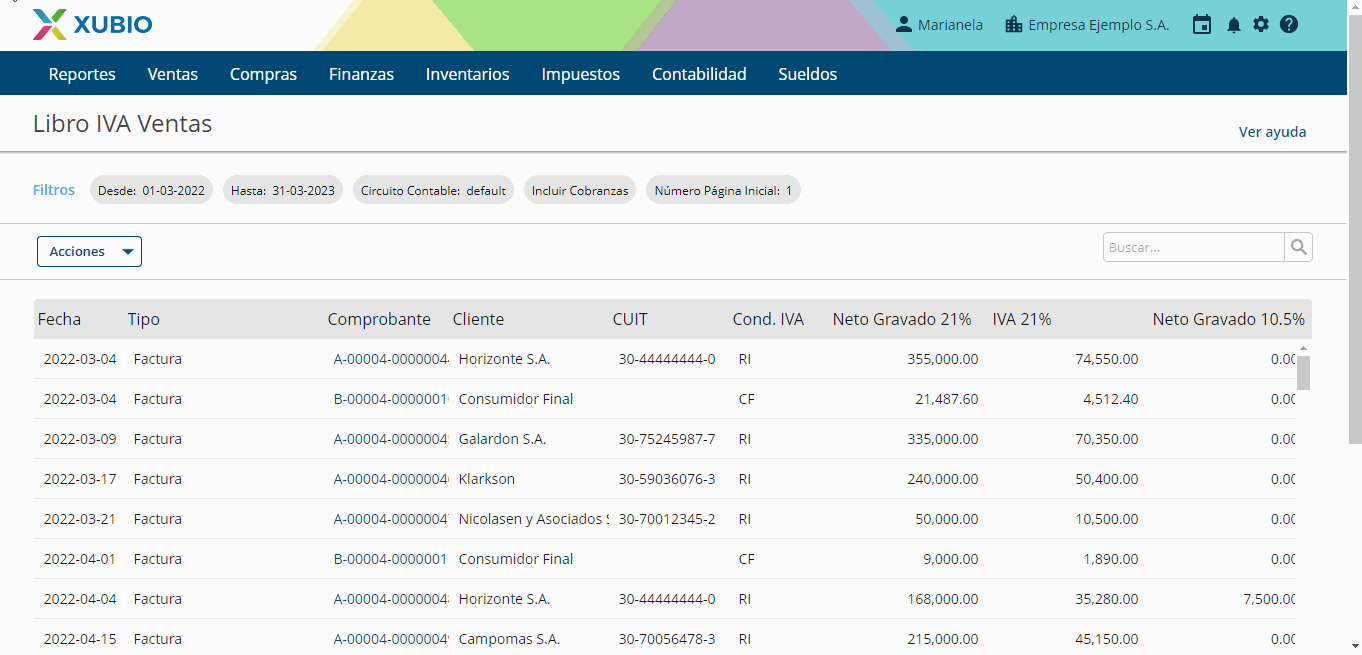Viewport: 1362px width, 655px height.
Task: Click the table vertical scrollbar thumb
Action: (1303, 372)
